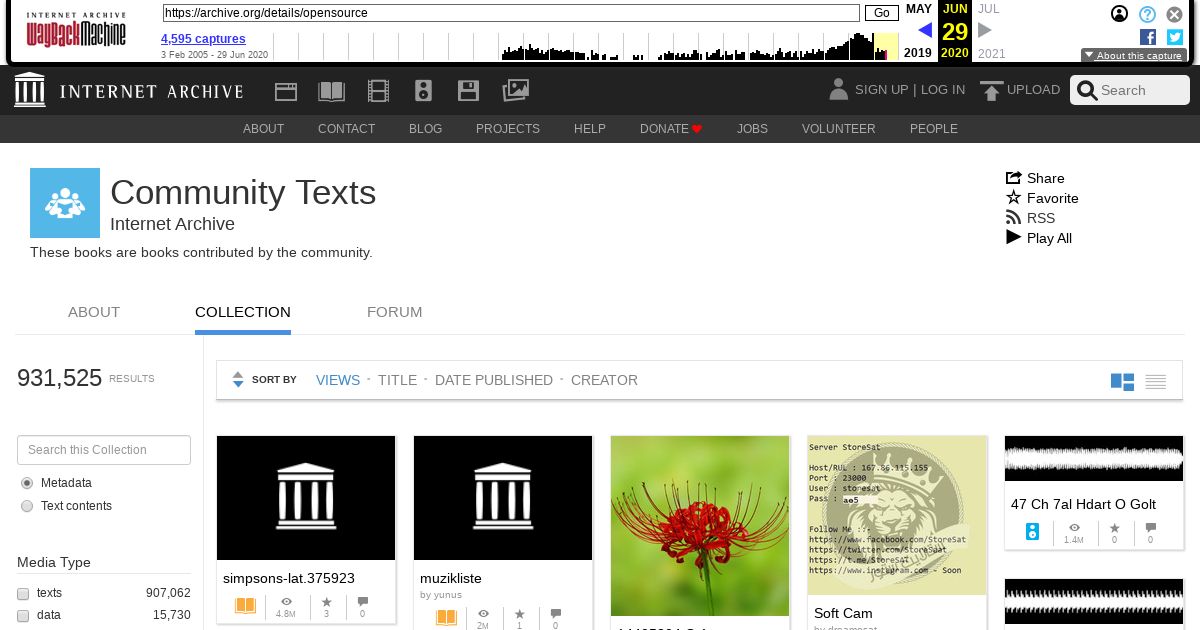The width and height of the screenshot is (1200, 630).
Task: Switch to the ABOUT tab
Action: tap(94, 312)
